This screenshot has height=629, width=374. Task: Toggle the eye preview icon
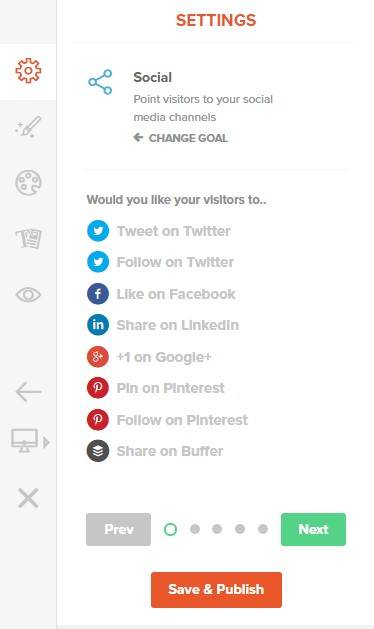(28, 295)
